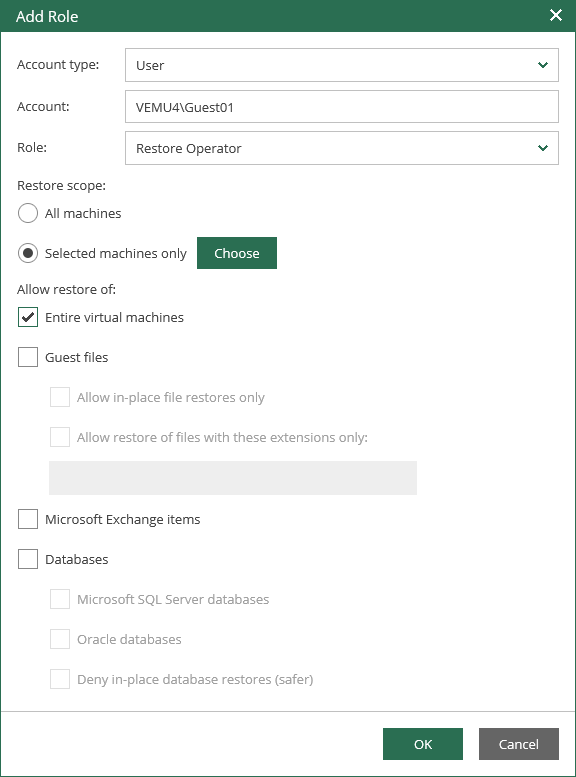Viewport: 576px width, 777px height.
Task: Open the Restore Operator role combo box
Action: pyautogui.click(x=342, y=148)
